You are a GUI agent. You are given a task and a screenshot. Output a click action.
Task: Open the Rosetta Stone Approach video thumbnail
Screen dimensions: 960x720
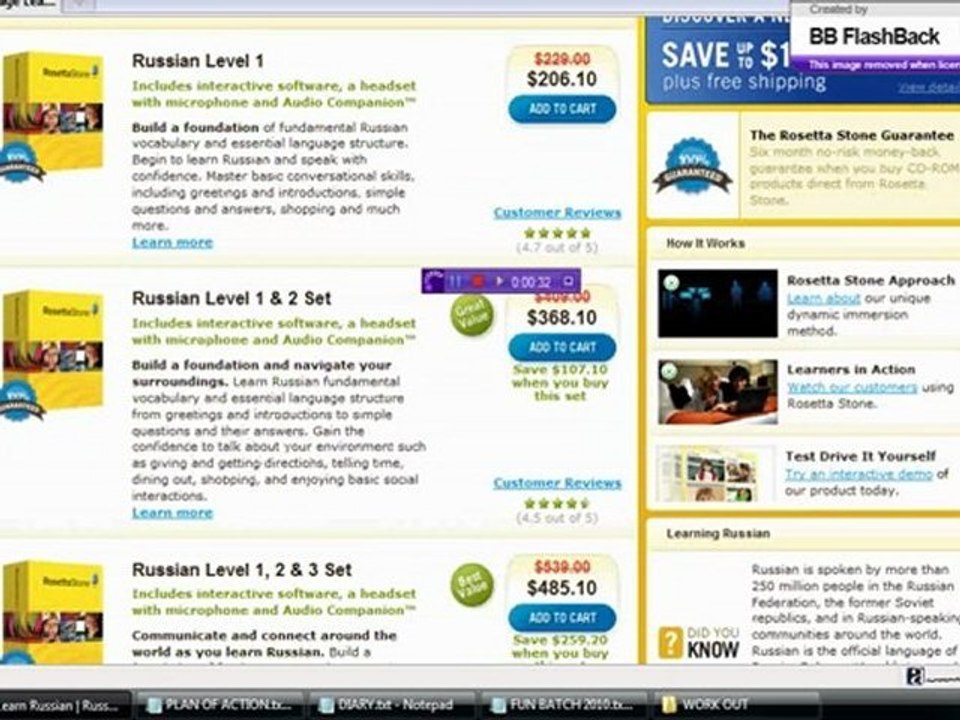[x=718, y=304]
